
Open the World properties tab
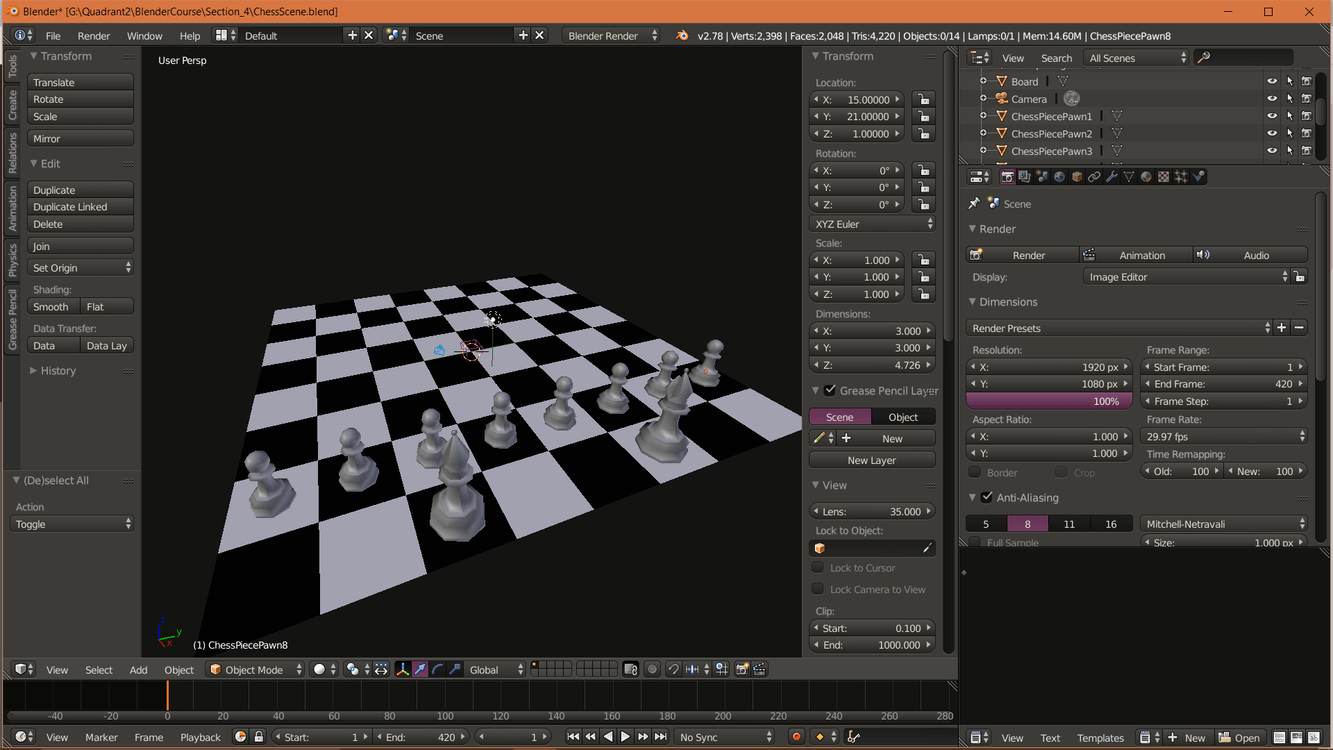(x=1059, y=177)
